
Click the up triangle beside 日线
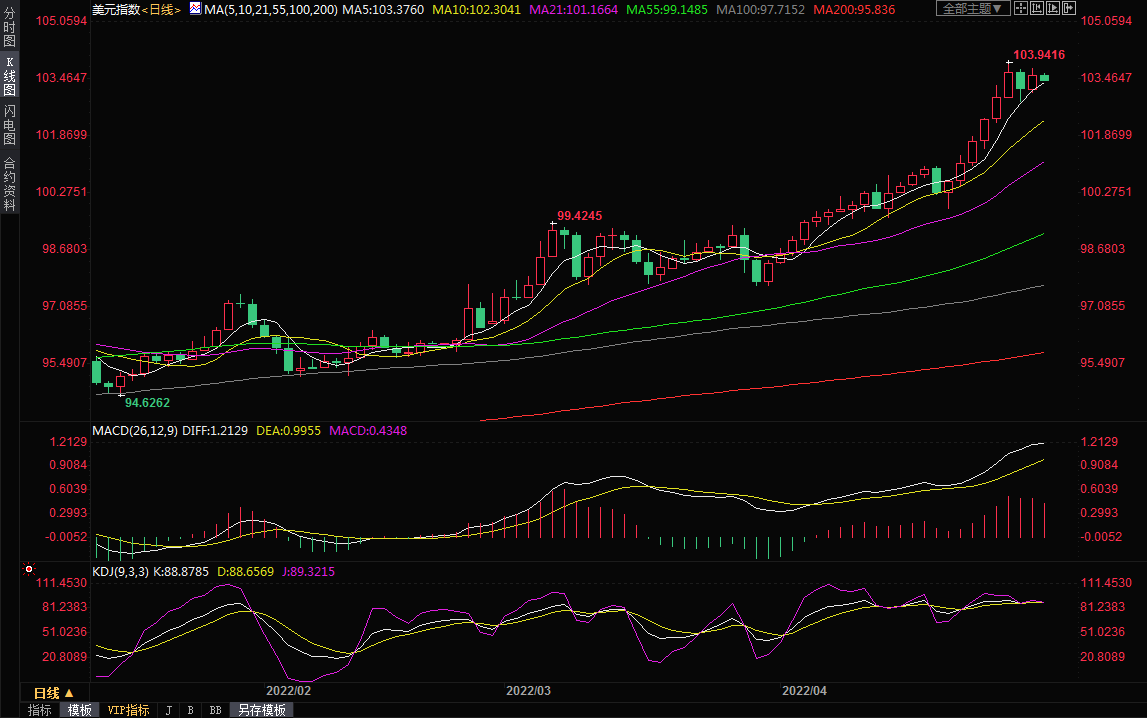coord(69,693)
